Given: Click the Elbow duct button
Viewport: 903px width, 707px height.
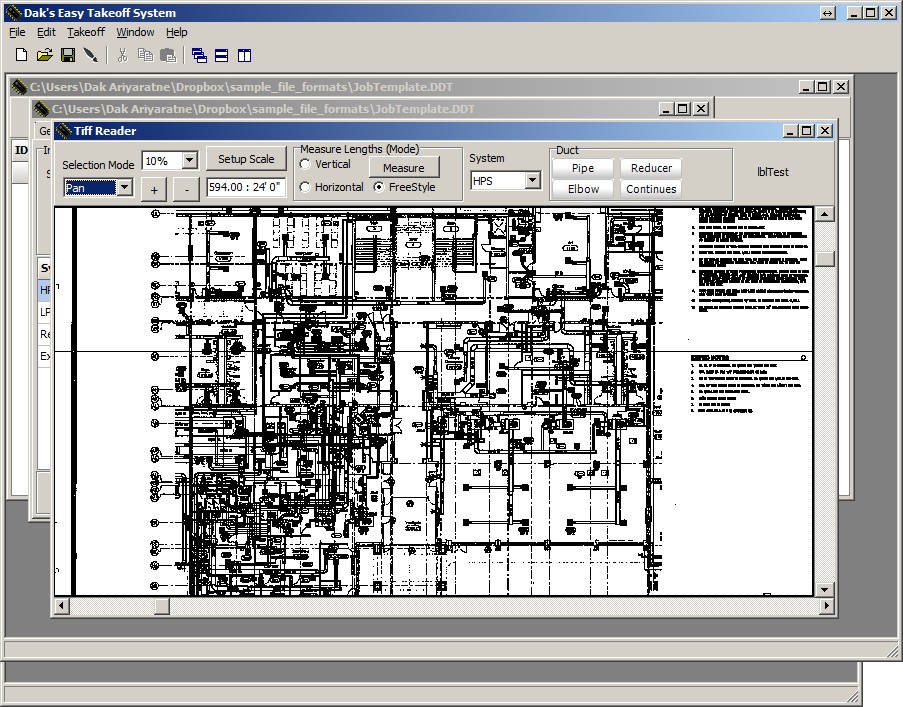Looking at the screenshot, I should click(x=583, y=189).
